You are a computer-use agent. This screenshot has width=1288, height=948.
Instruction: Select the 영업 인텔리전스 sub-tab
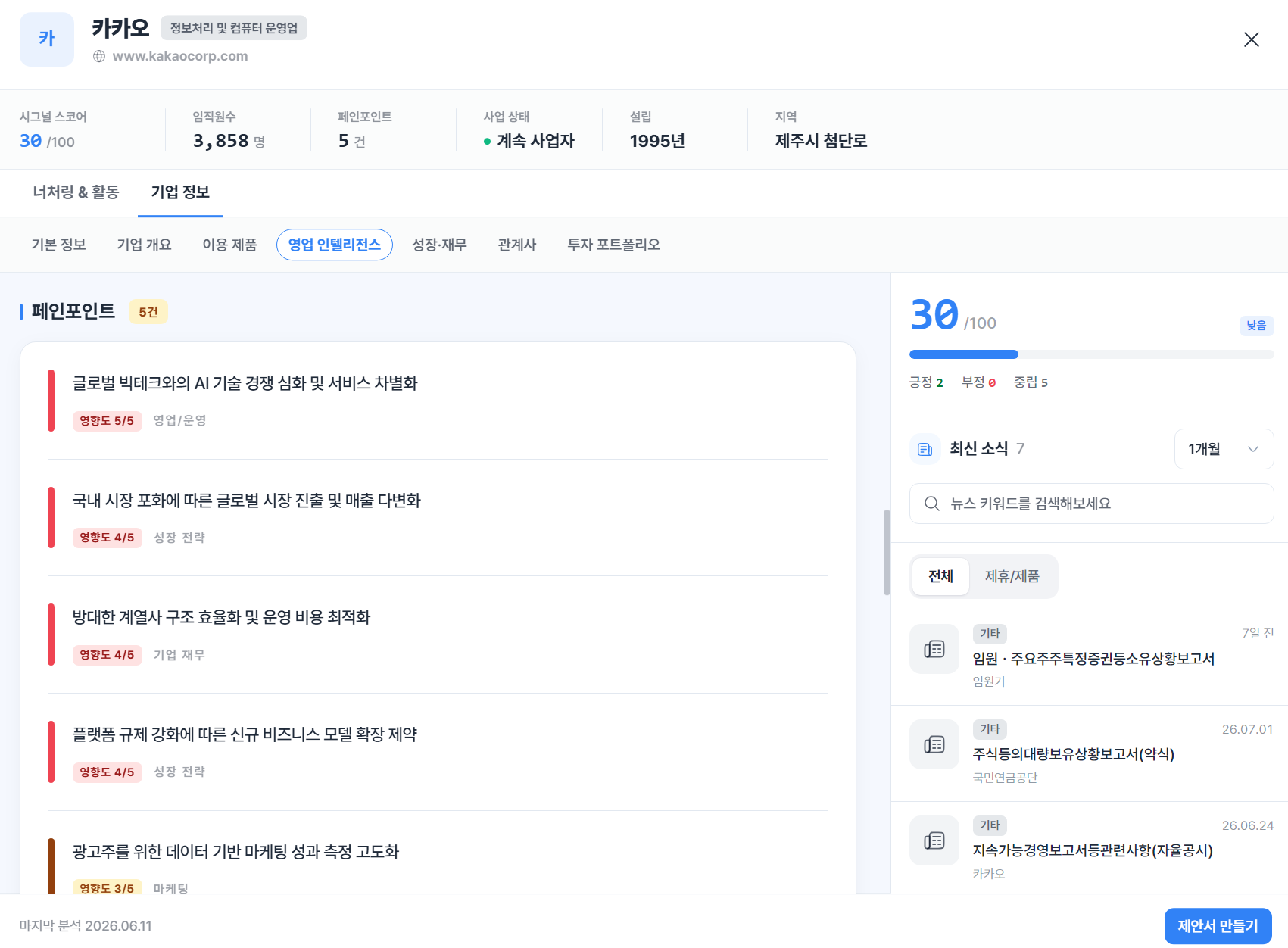click(x=335, y=245)
